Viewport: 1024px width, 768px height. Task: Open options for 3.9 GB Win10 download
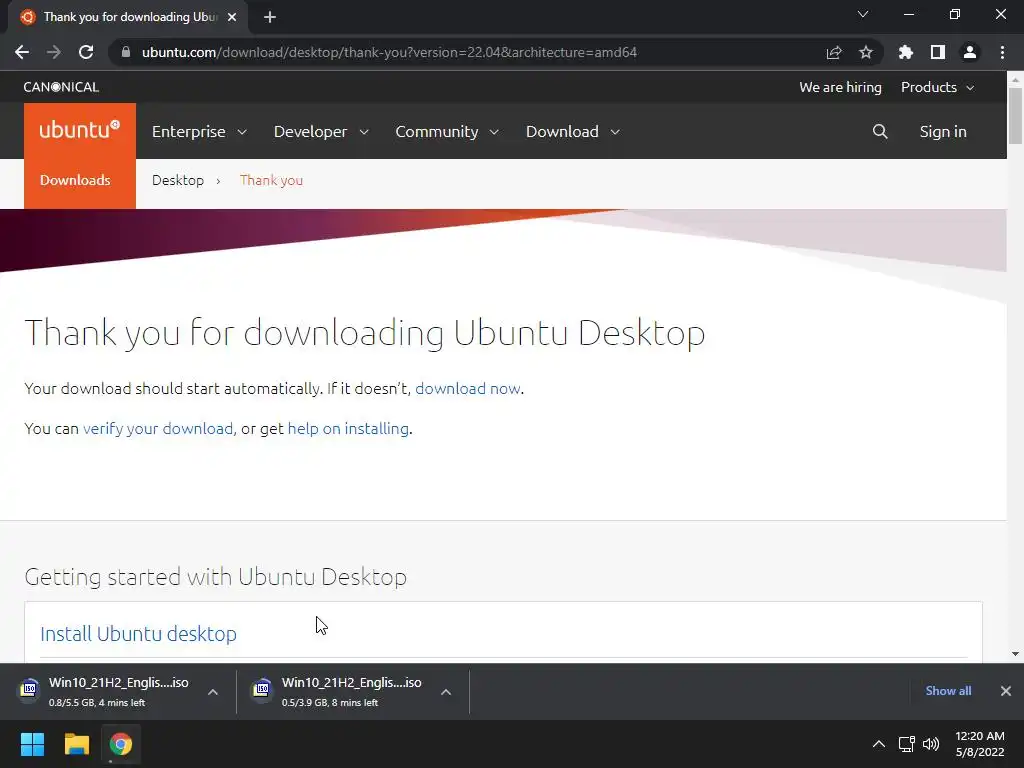point(446,692)
